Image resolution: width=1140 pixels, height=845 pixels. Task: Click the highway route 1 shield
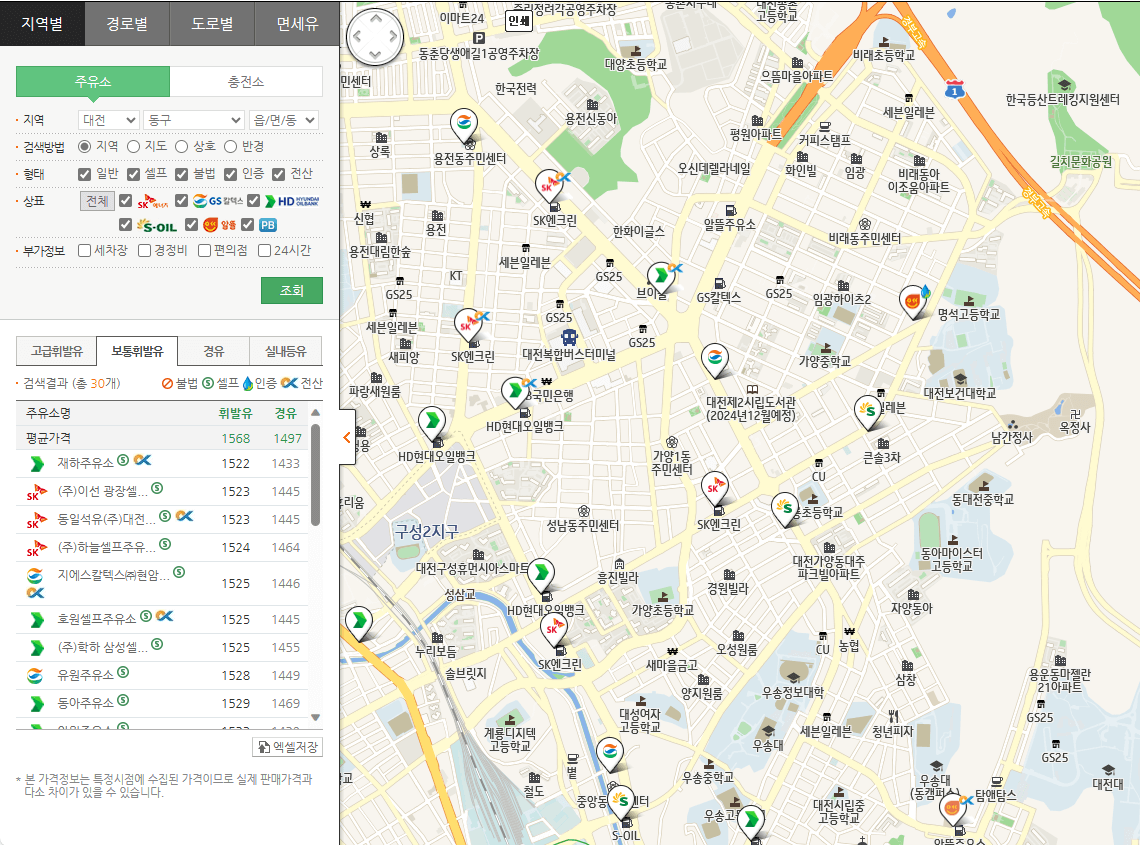[x=955, y=90]
